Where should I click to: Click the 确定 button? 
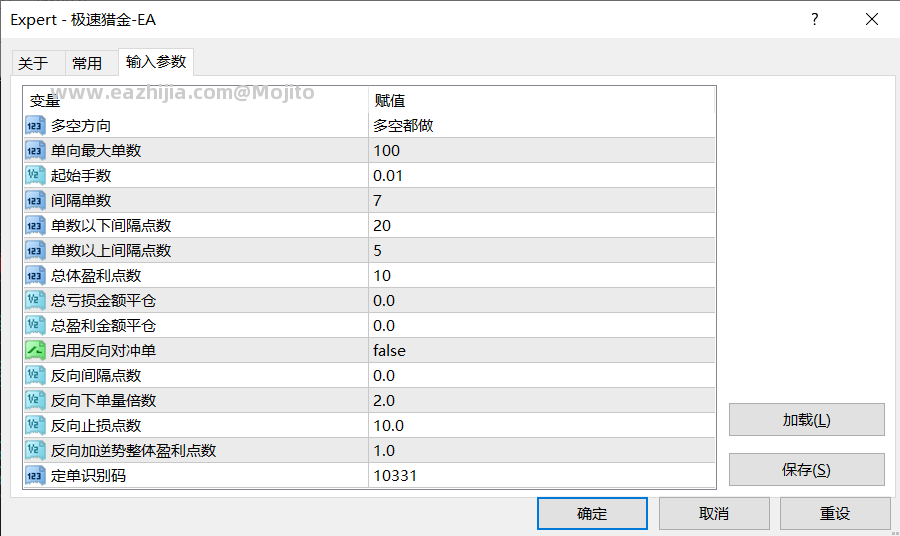[592, 514]
